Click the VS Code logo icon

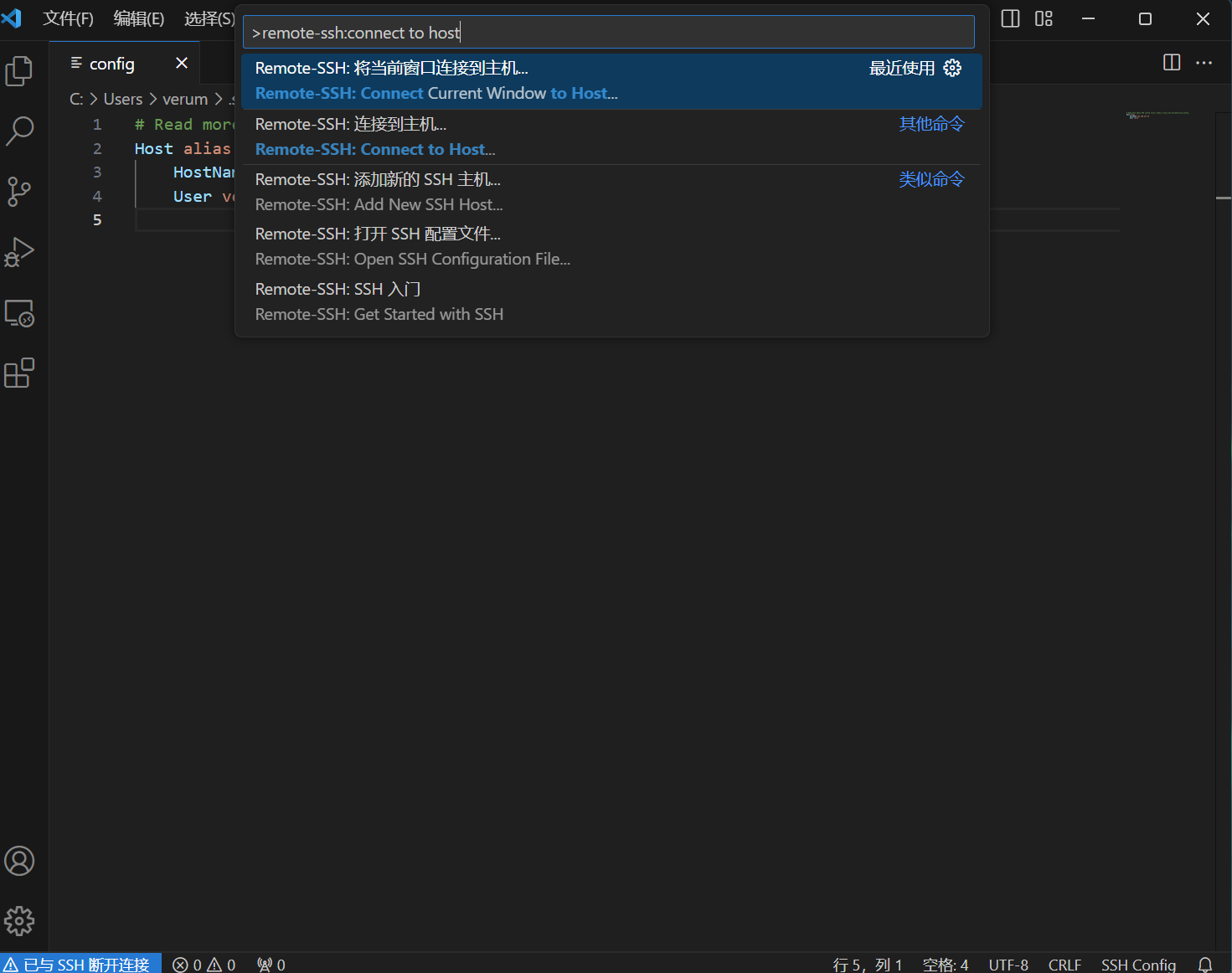12,18
